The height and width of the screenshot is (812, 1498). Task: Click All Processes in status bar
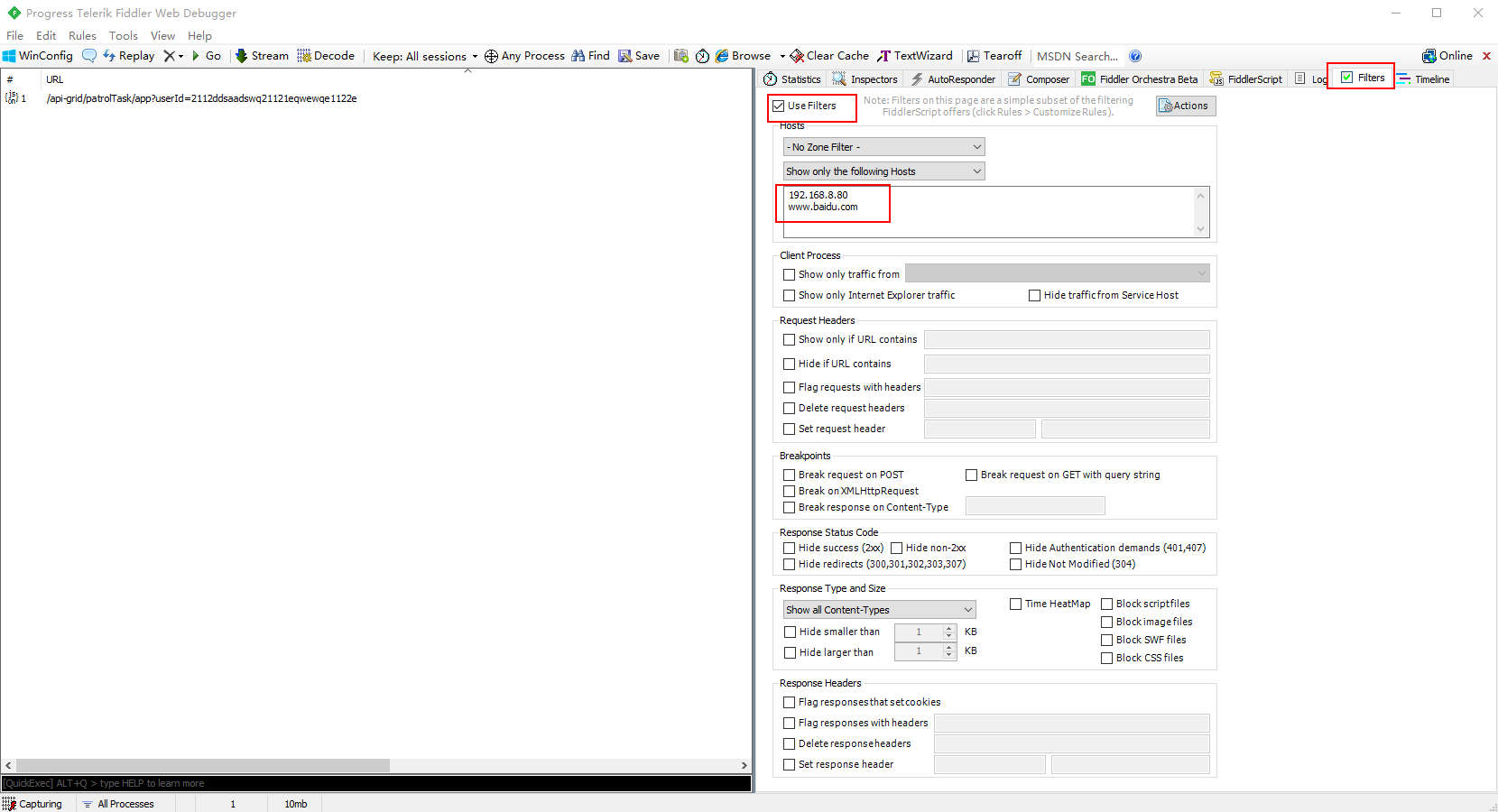118,804
